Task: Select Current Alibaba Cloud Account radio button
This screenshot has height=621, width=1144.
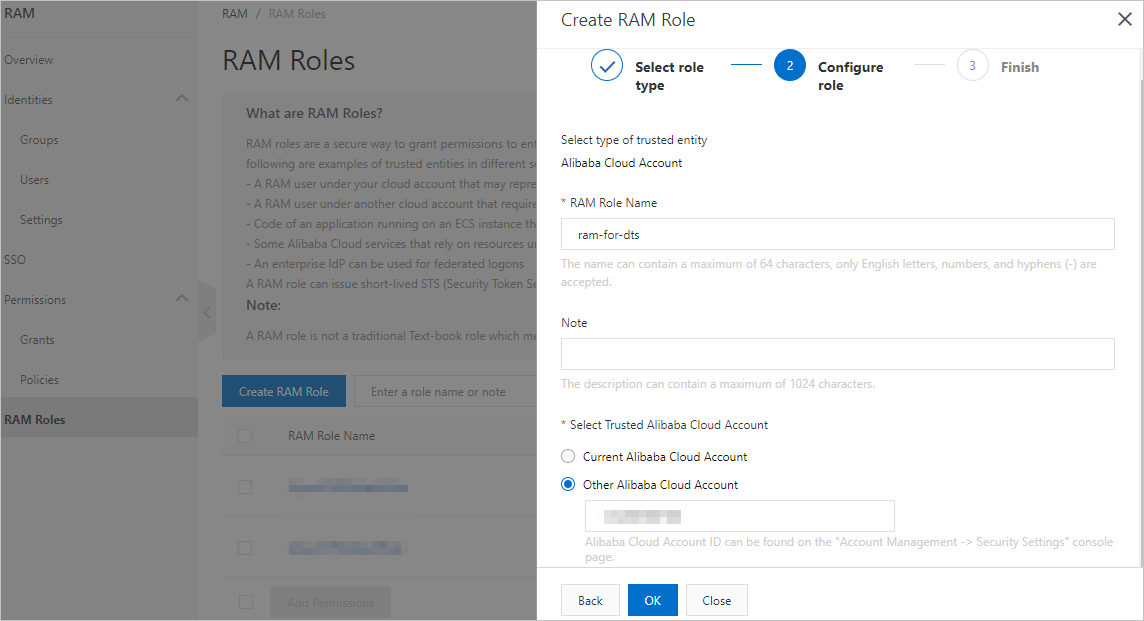Action: point(568,456)
